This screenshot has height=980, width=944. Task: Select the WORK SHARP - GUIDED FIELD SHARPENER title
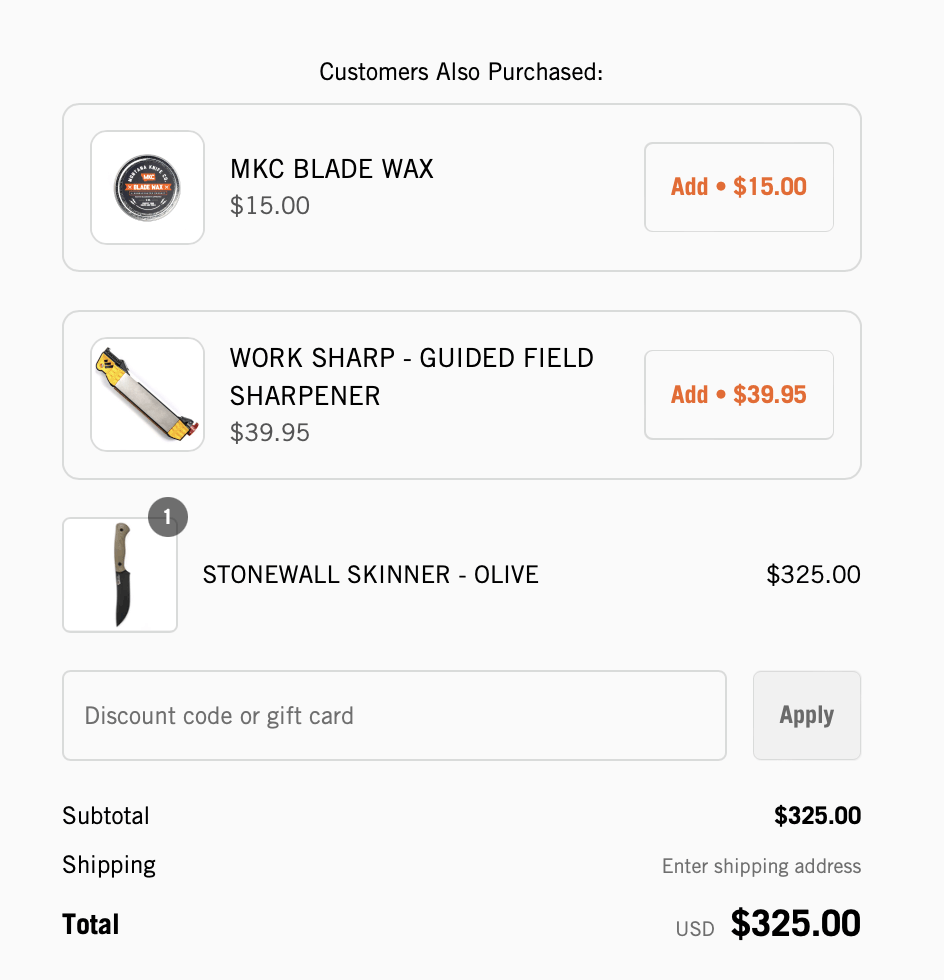412,376
